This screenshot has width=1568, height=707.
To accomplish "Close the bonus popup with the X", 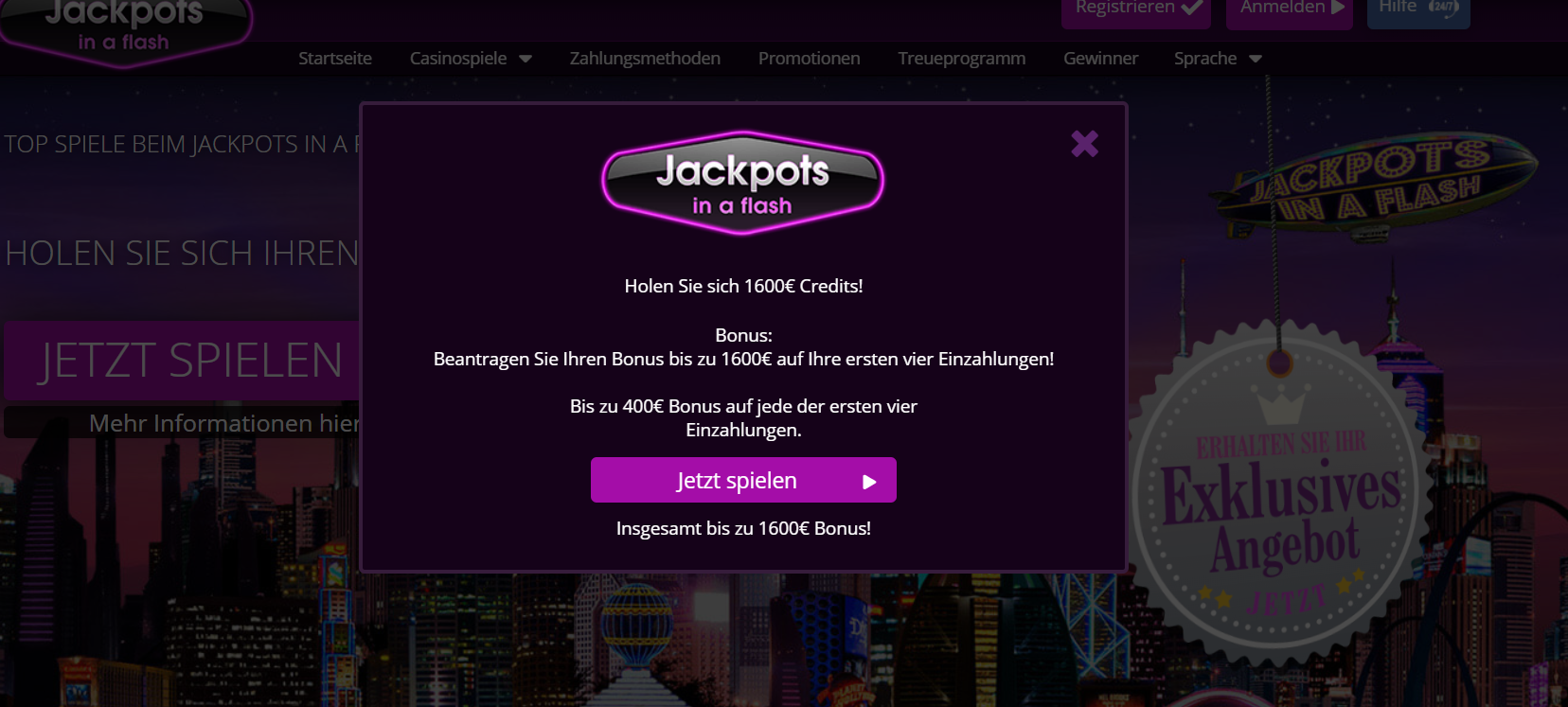I will click(x=1084, y=144).
